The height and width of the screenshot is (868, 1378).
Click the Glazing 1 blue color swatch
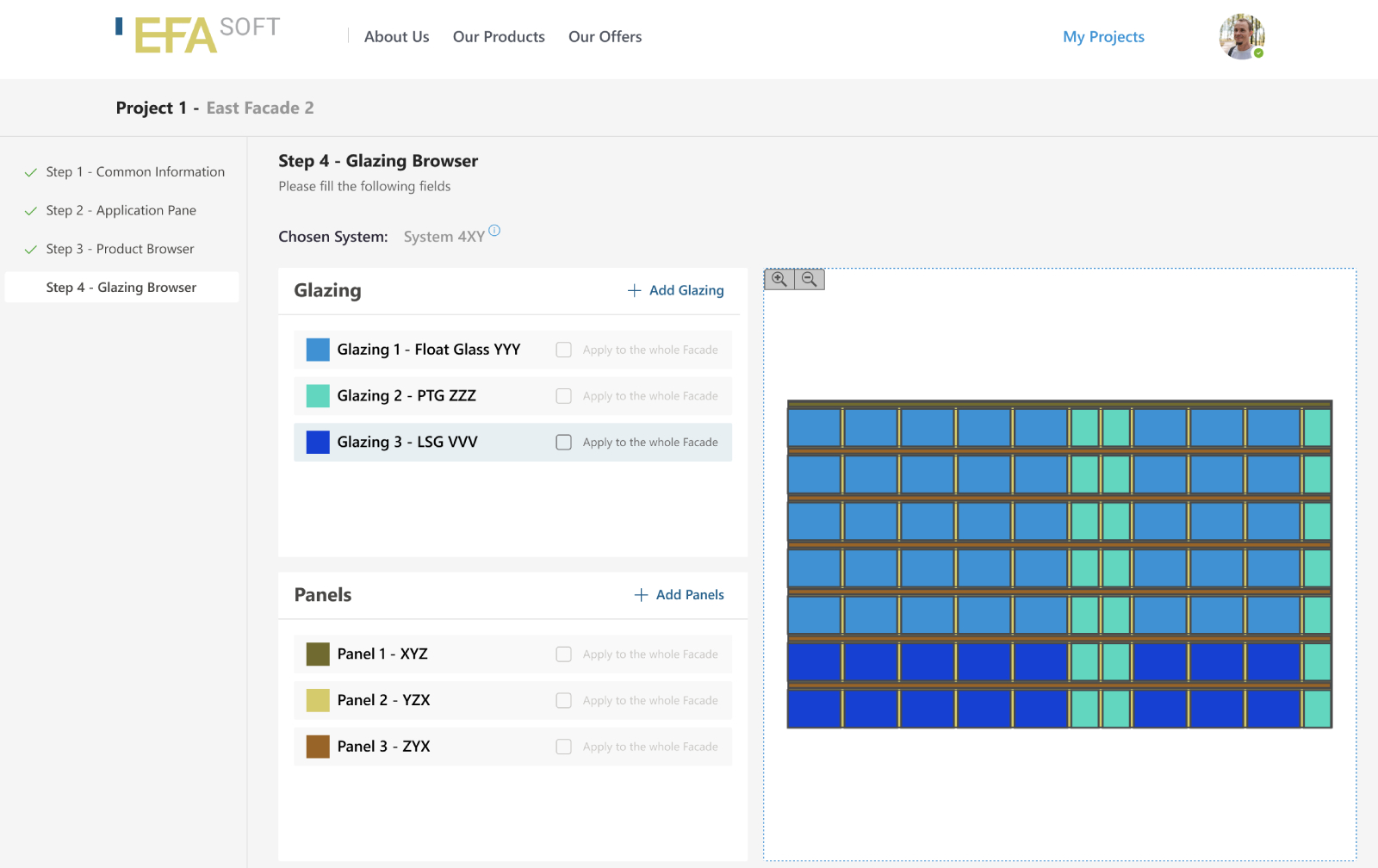318,350
